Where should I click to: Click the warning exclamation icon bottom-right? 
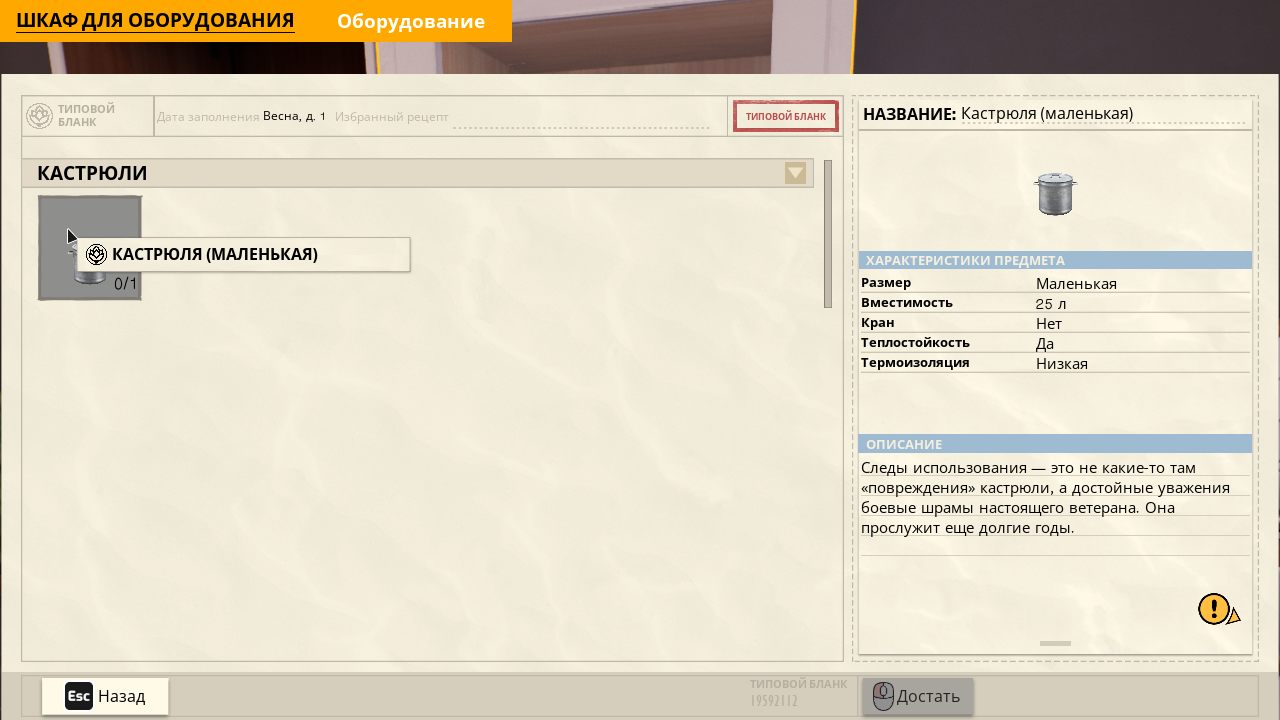[1213, 607]
